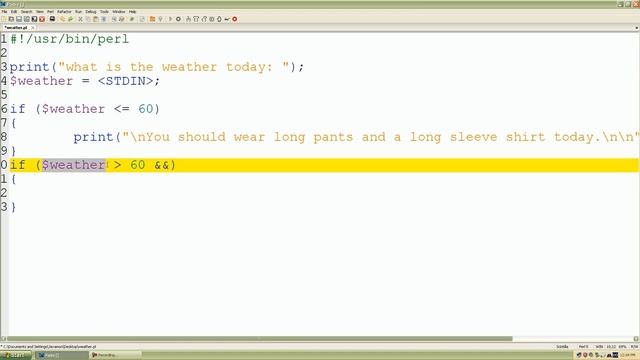Open the File menu
Viewport: 640px width, 360px height.
[x=4, y=12]
